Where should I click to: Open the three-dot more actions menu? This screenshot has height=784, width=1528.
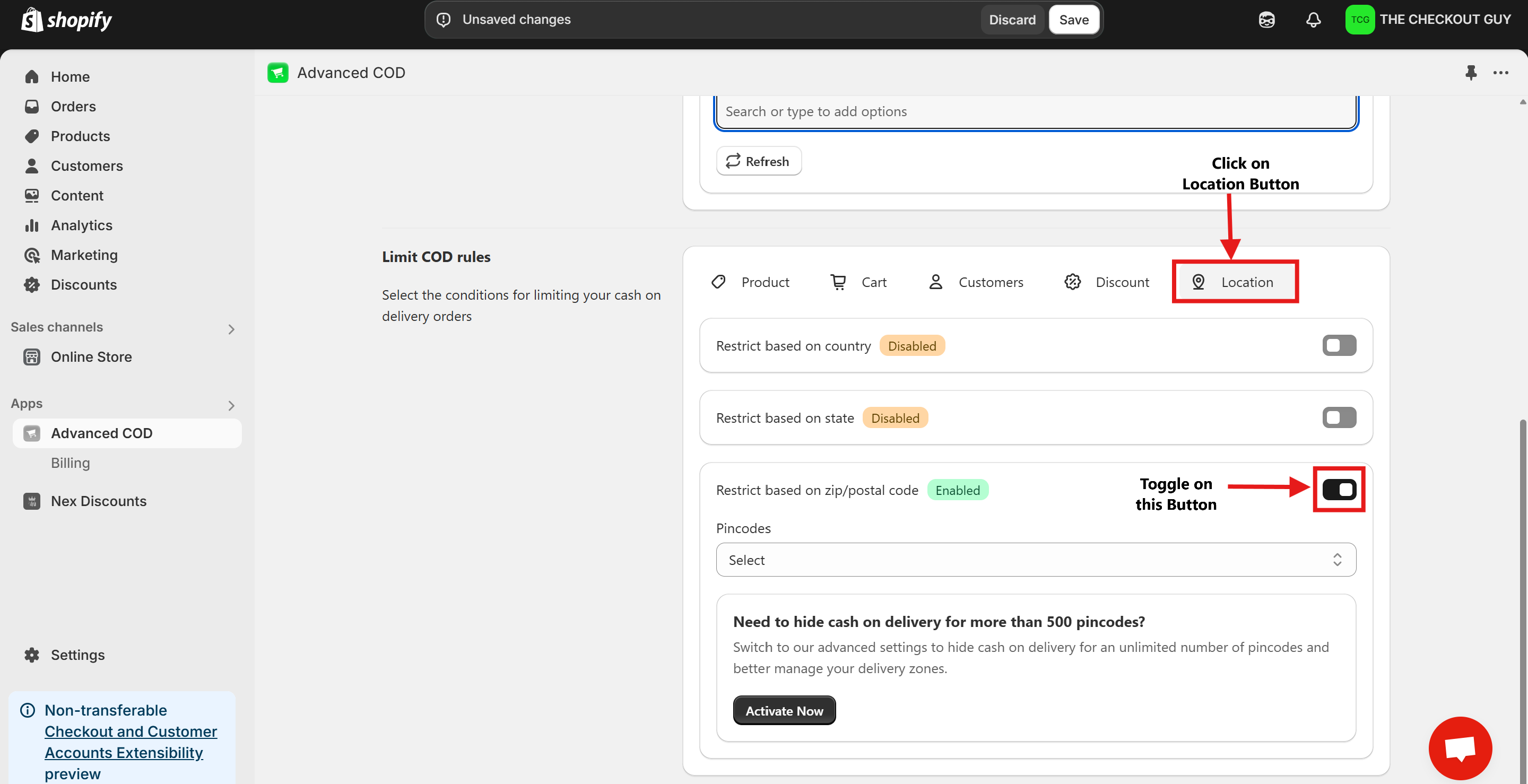pyautogui.click(x=1501, y=73)
